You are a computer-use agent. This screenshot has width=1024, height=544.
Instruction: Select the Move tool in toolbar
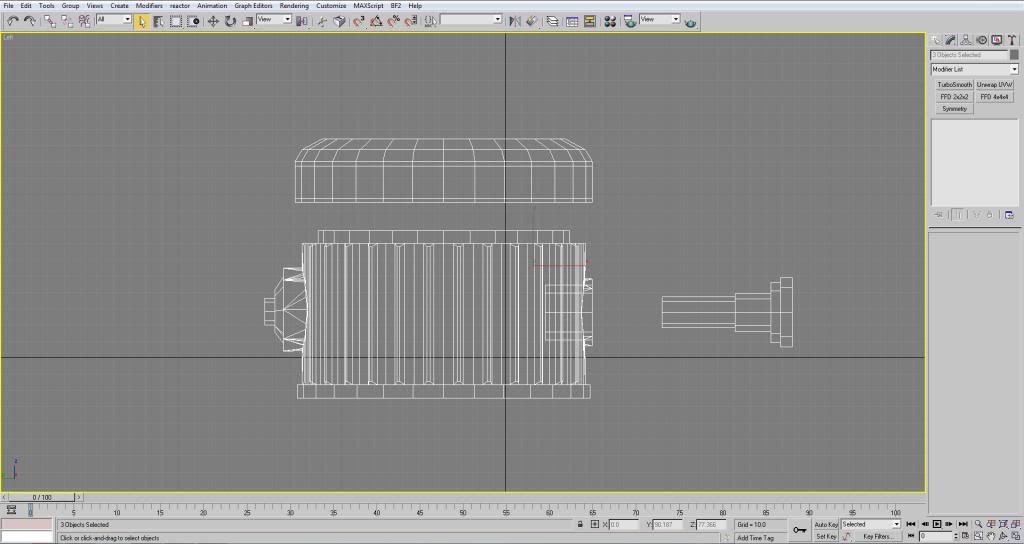tap(213, 20)
